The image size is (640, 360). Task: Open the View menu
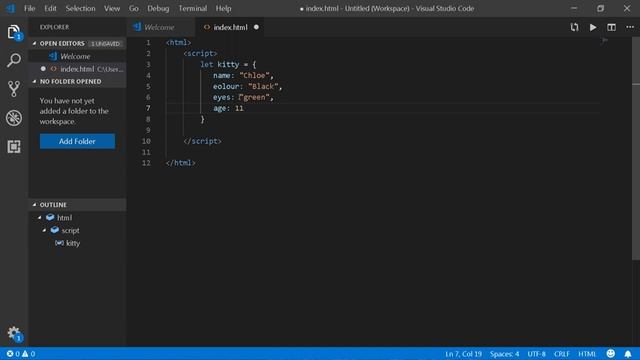coord(111,8)
